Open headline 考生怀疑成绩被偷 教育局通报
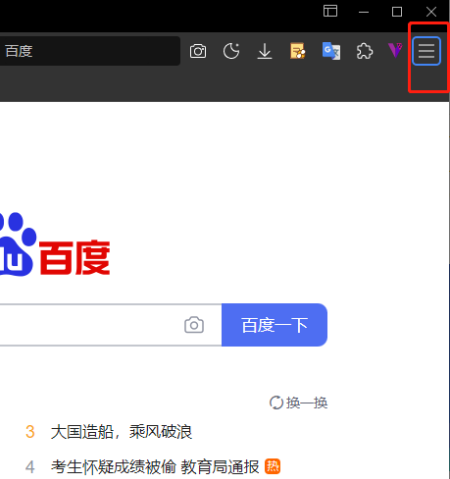 click(x=155, y=467)
